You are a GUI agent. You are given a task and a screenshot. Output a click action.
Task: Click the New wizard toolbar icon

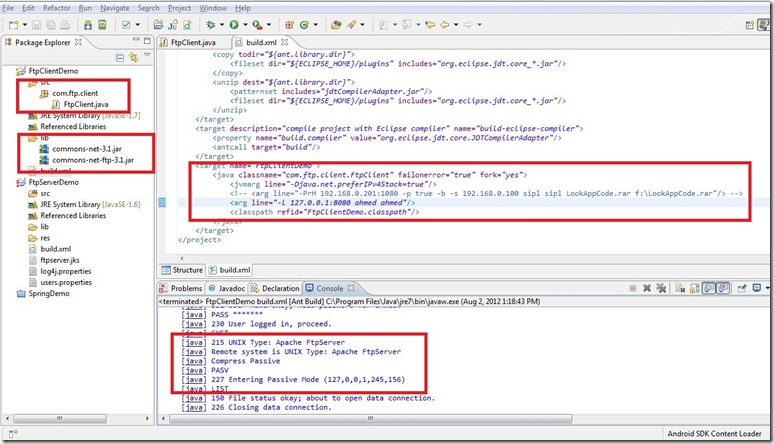pyautogui.click(x=13, y=25)
